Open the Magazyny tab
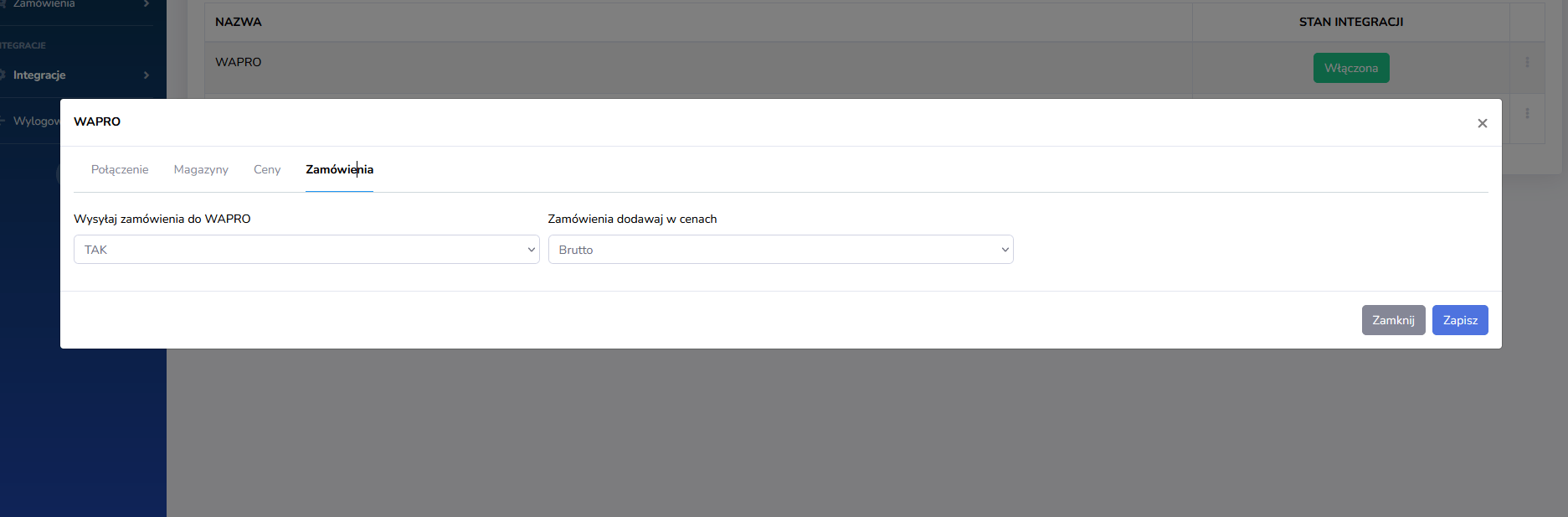 coord(201,169)
